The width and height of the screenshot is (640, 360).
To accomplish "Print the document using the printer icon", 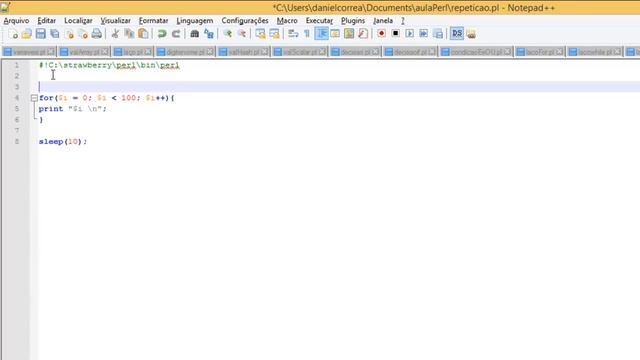I will (97, 34).
